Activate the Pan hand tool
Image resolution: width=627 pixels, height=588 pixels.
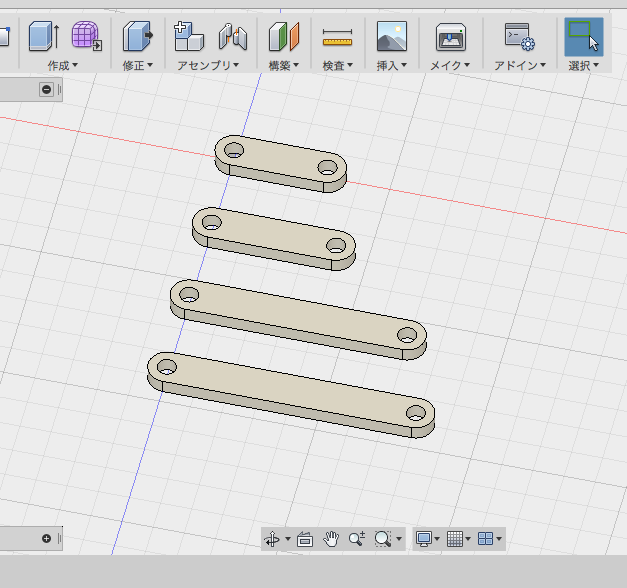pos(331,539)
